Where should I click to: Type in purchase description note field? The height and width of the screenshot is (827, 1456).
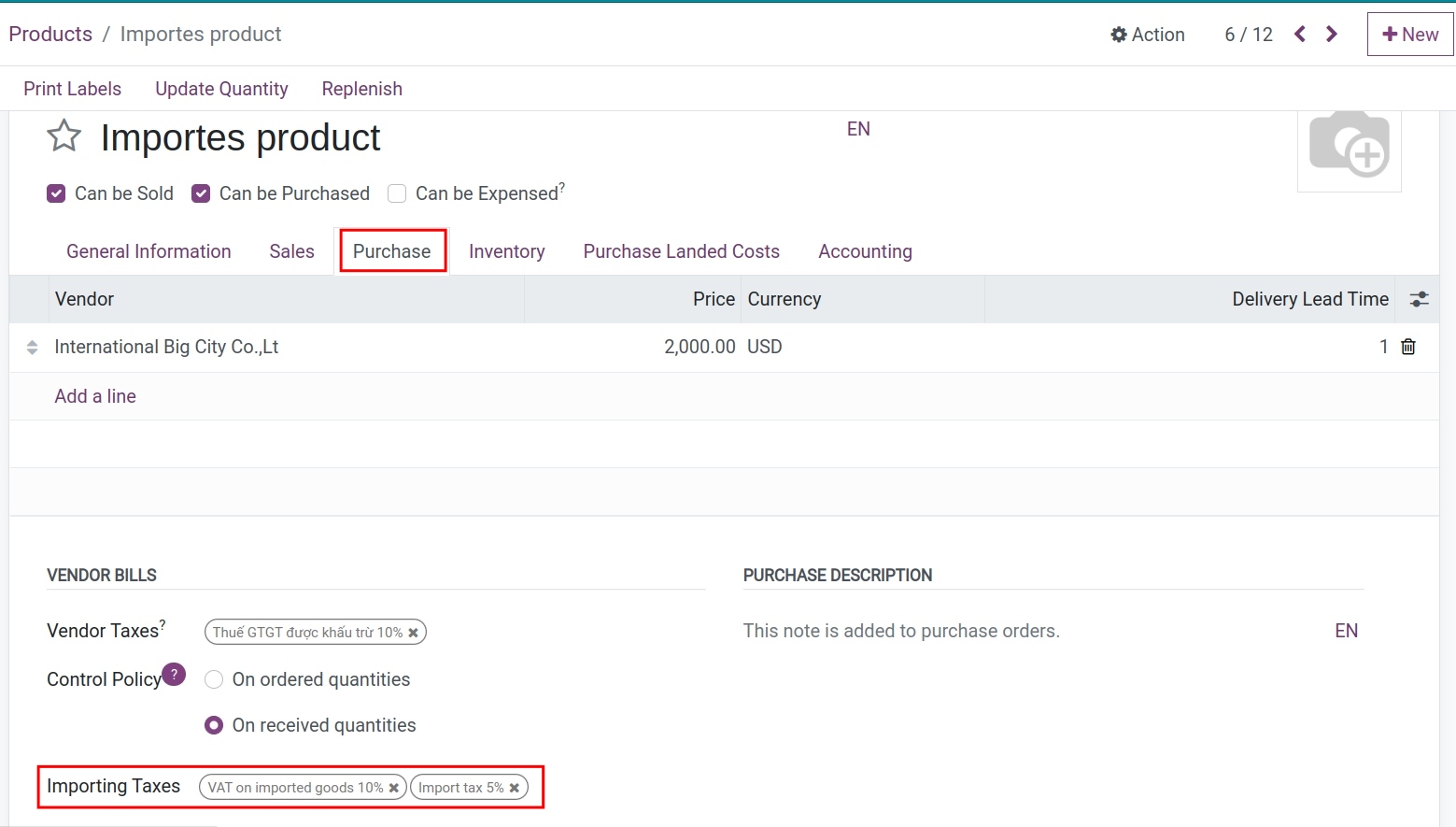click(1032, 631)
